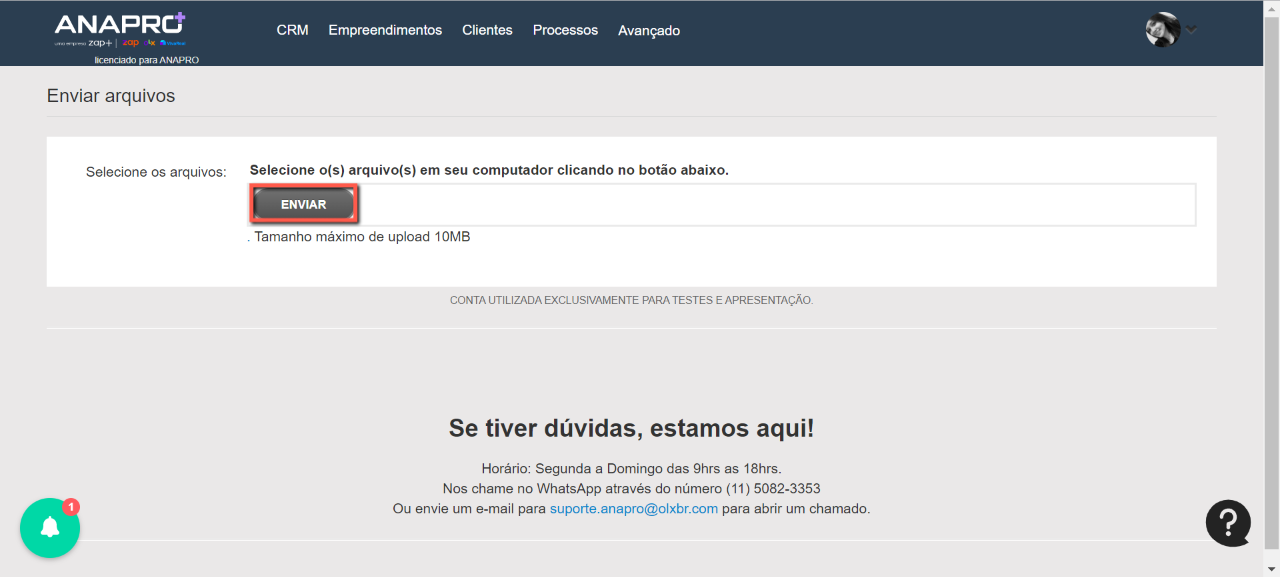The width and height of the screenshot is (1280, 577).
Task: Click the red notification badge counter
Action: pyautogui.click(x=70, y=507)
